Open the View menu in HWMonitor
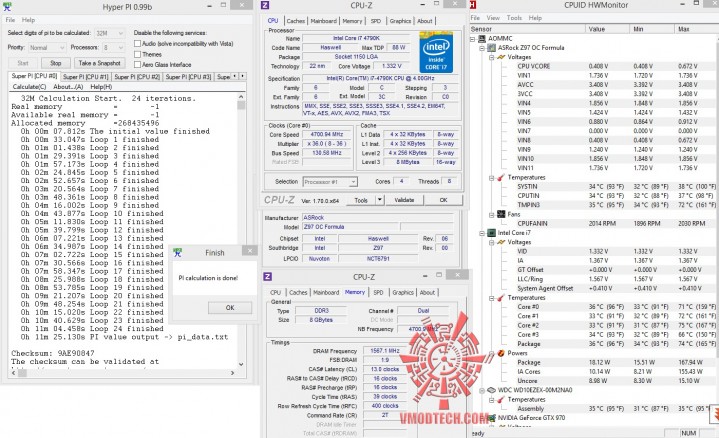 tap(493, 18)
